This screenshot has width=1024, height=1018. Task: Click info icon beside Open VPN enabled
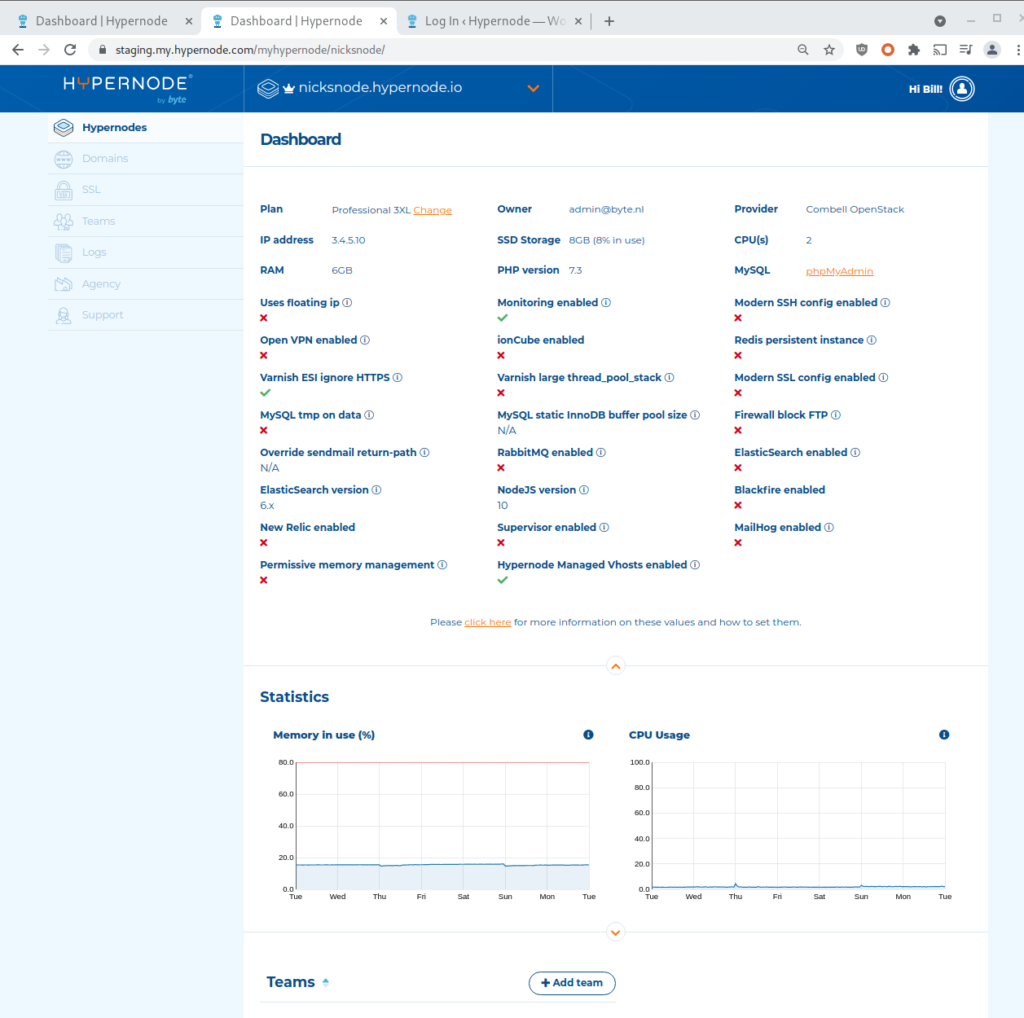365,340
